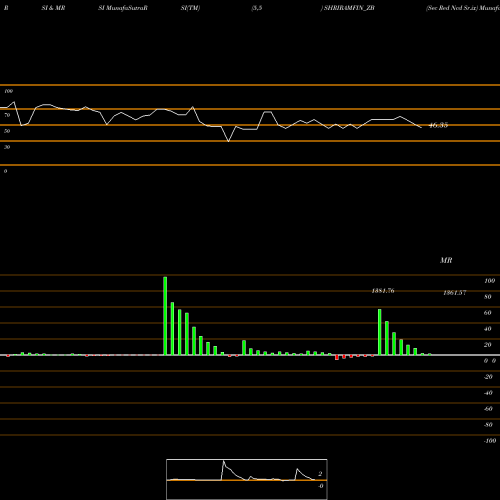Click the SI & MR header text

(x=53, y=8)
